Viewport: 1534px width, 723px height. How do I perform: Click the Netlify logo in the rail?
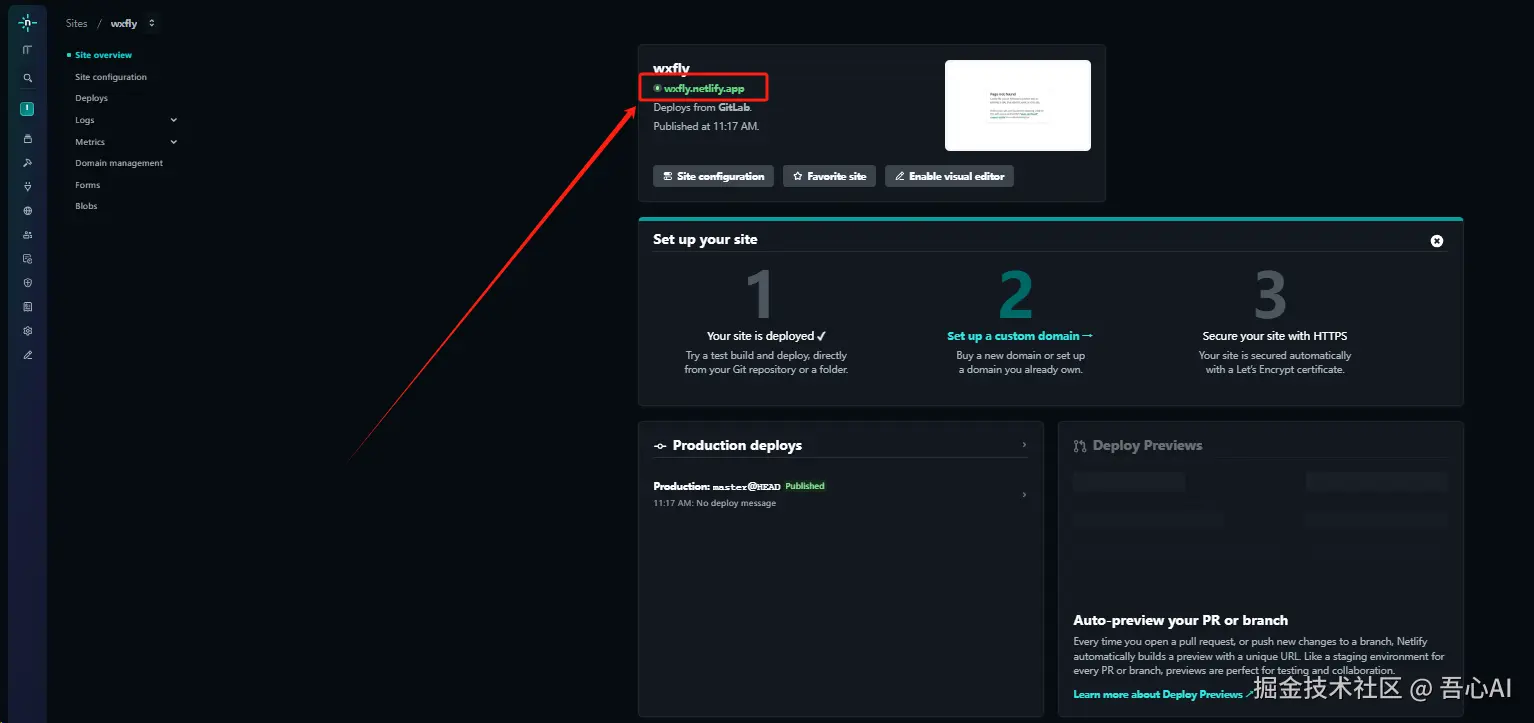[x=28, y=22]
